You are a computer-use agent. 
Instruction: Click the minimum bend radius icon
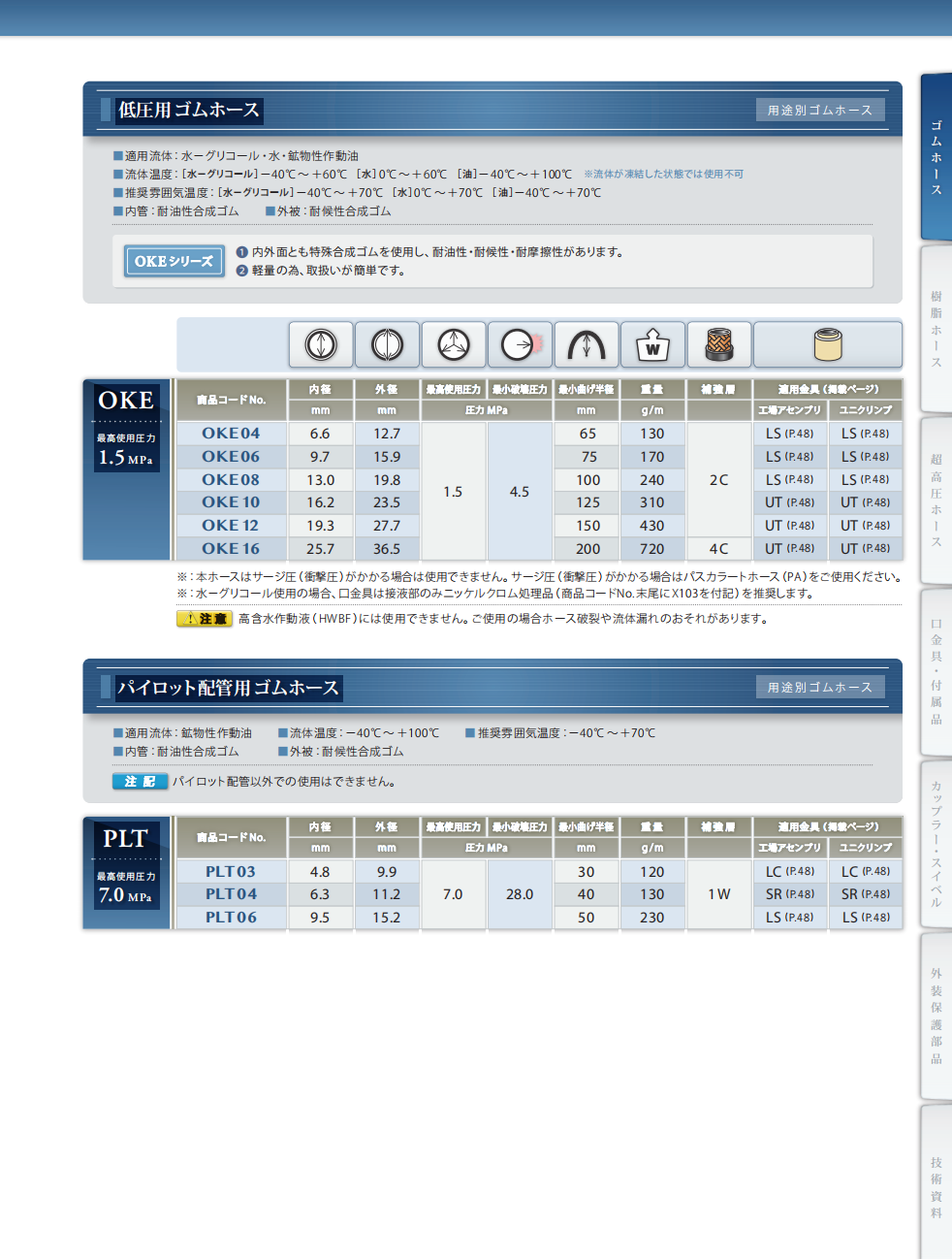pos(587,344)
